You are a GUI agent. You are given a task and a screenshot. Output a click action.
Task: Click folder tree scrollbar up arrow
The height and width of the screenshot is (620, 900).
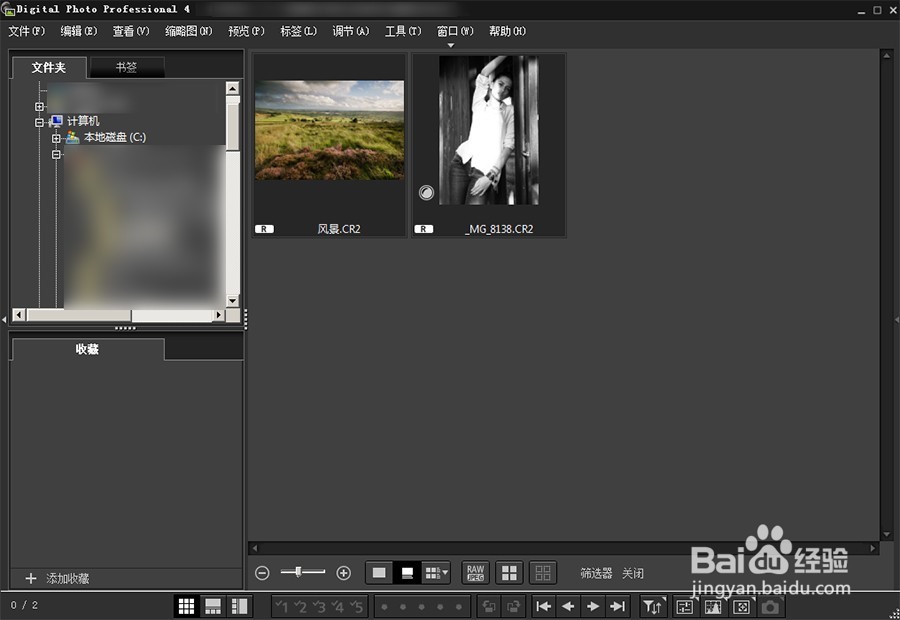click(x=232, y=88)
